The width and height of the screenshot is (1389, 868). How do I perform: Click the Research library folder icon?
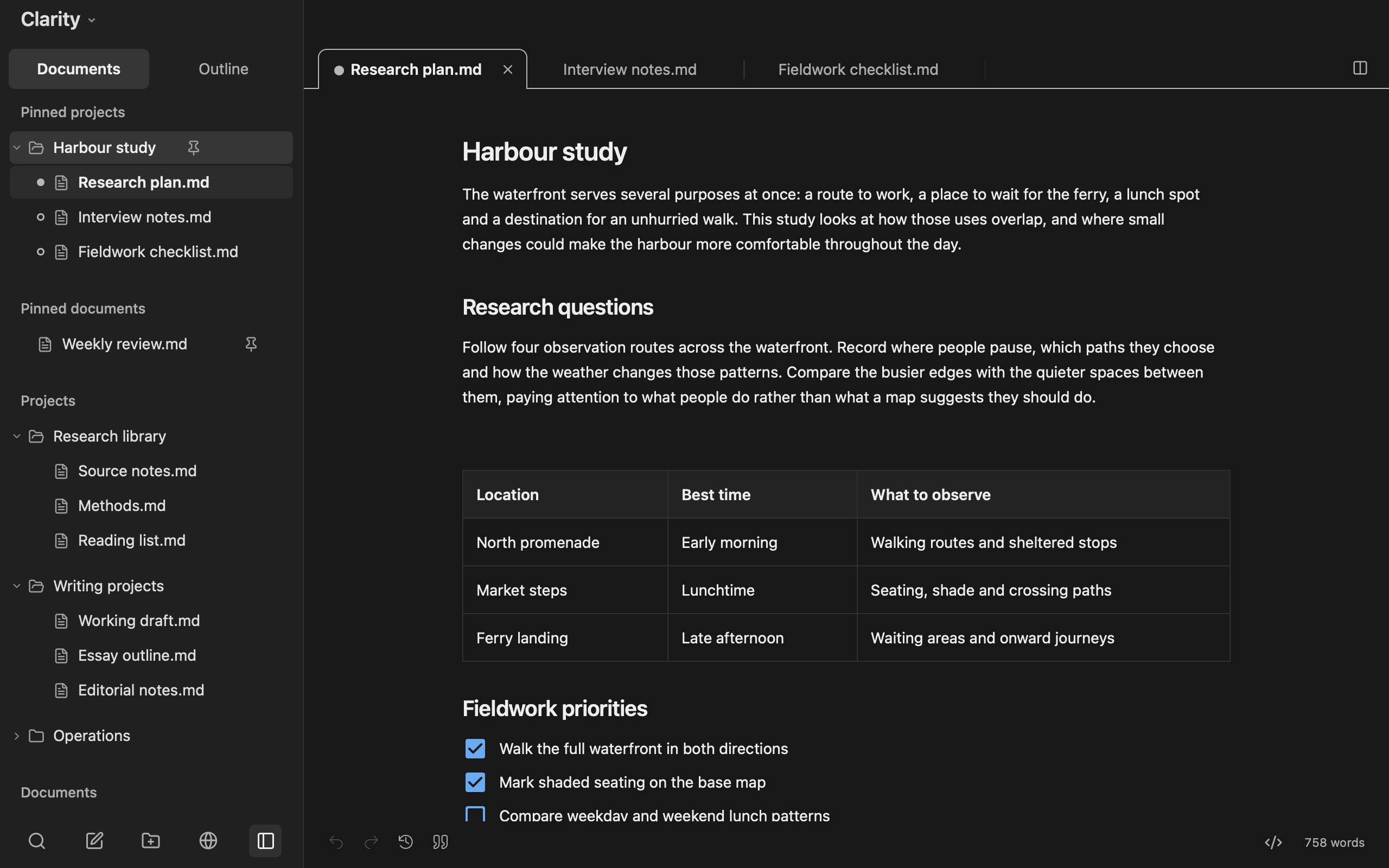(36, 436)
